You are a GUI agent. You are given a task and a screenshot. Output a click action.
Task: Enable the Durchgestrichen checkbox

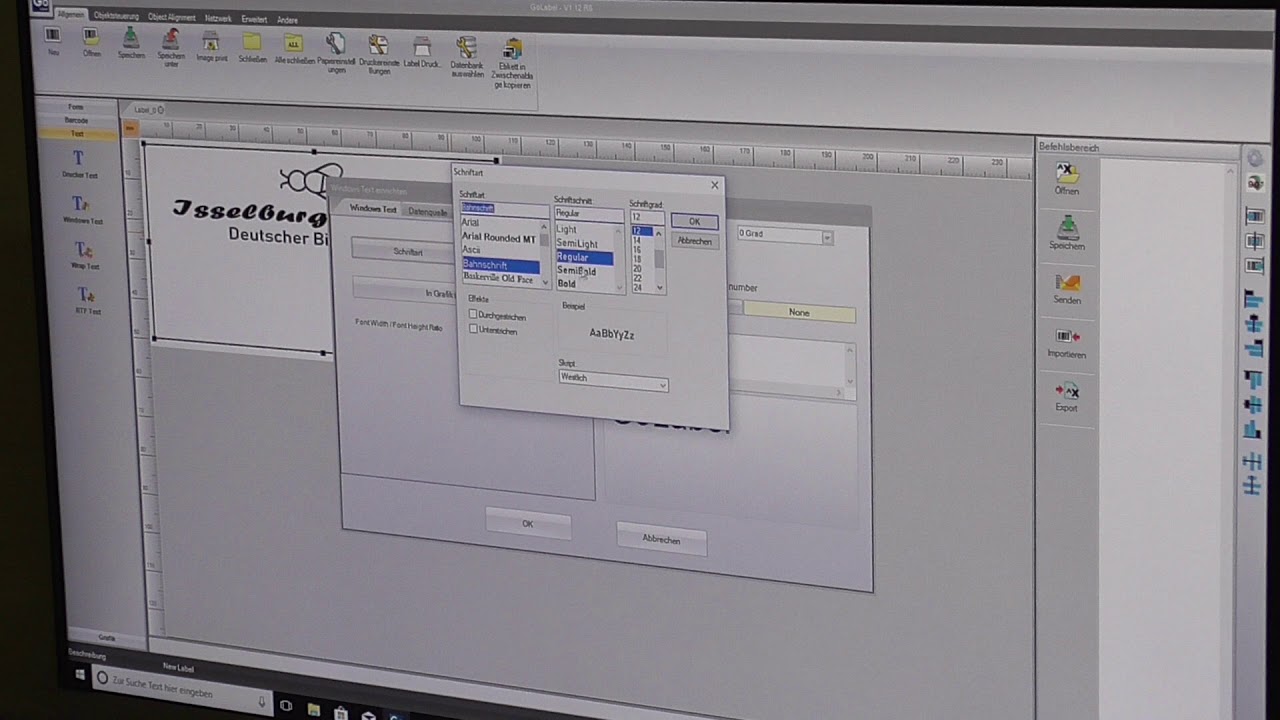point(473,314)
